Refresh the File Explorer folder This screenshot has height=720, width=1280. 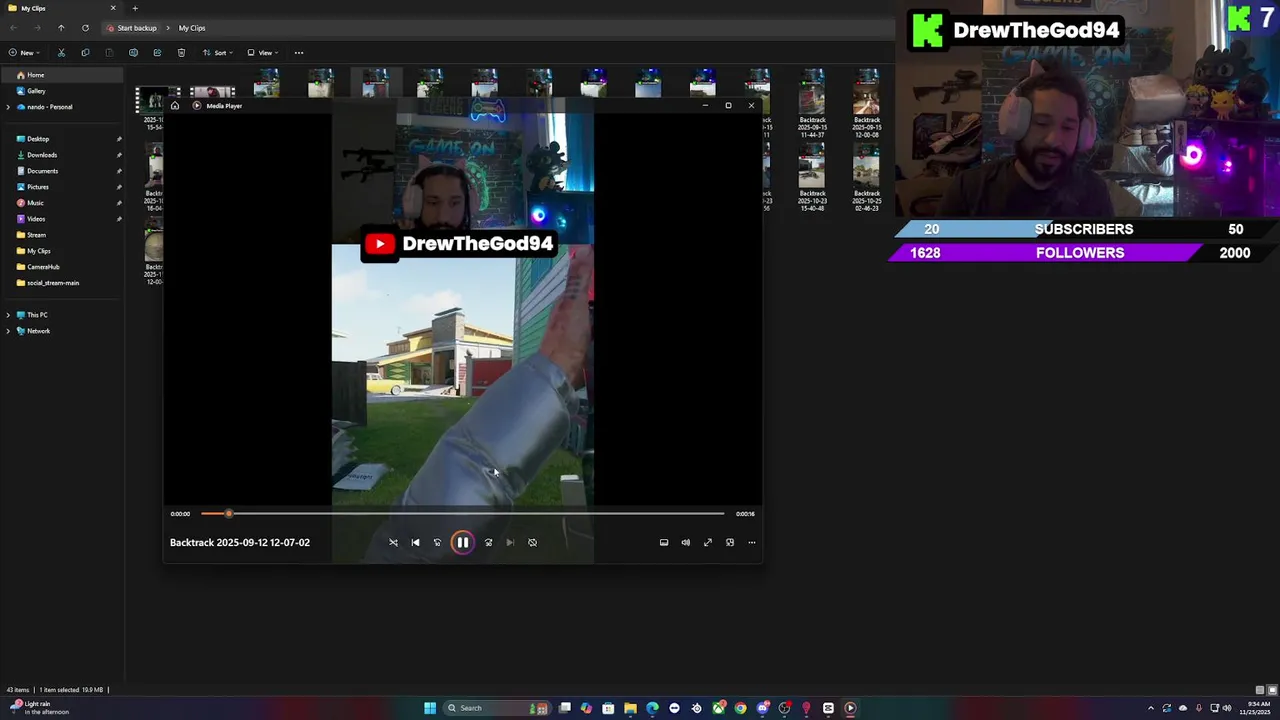[85, 28]
